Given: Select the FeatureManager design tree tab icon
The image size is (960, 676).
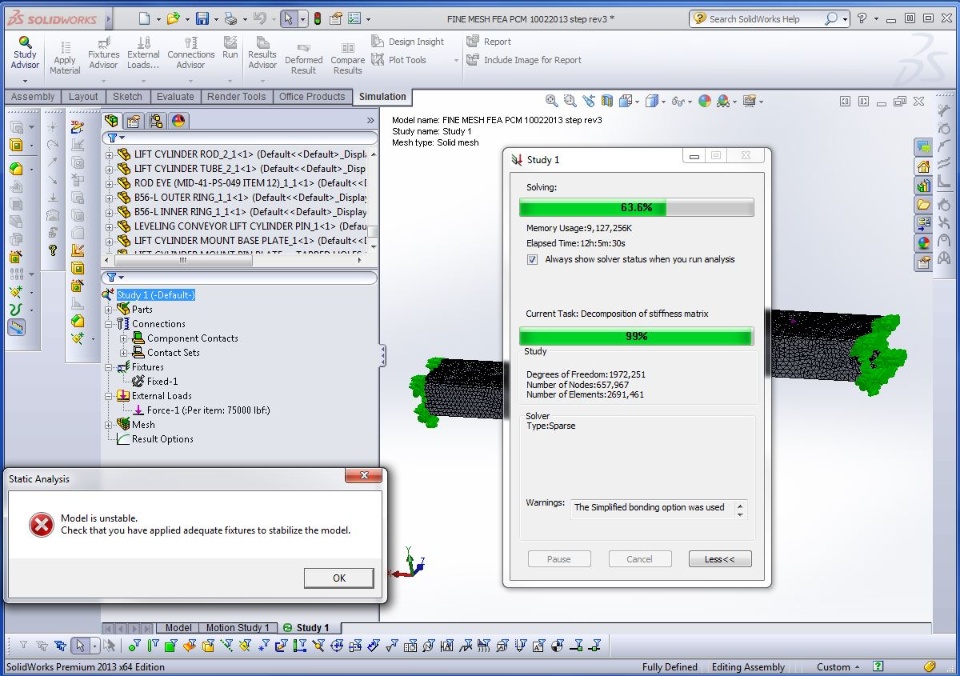Looking at the screenshot, I should 111,121.
